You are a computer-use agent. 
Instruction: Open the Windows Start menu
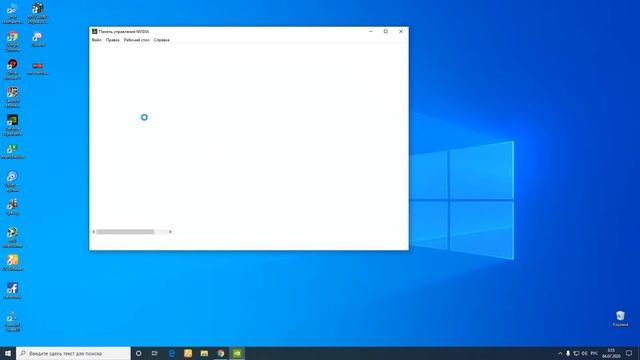click(8, 353)
